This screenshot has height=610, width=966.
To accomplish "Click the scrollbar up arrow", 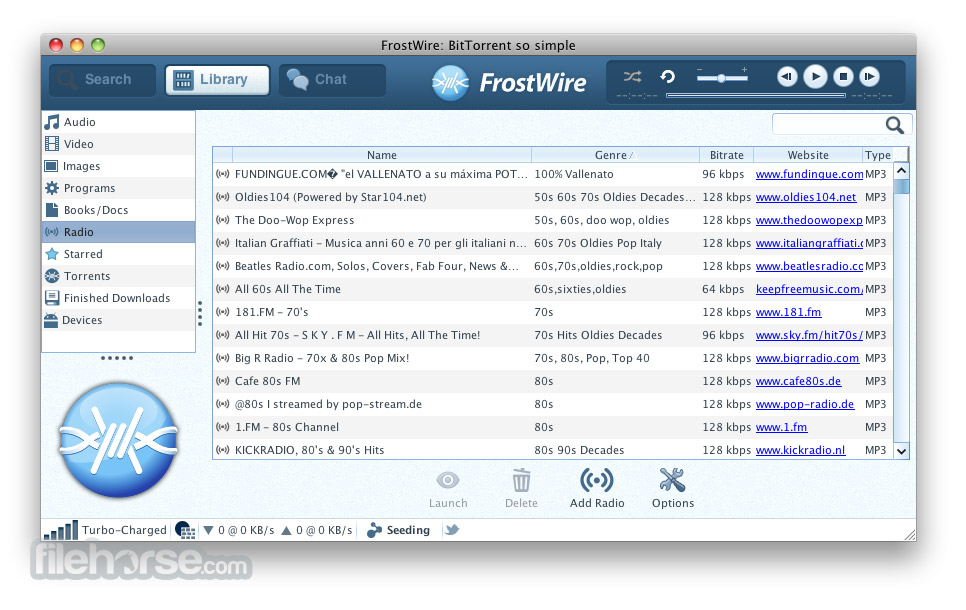I will click(901, 171).
